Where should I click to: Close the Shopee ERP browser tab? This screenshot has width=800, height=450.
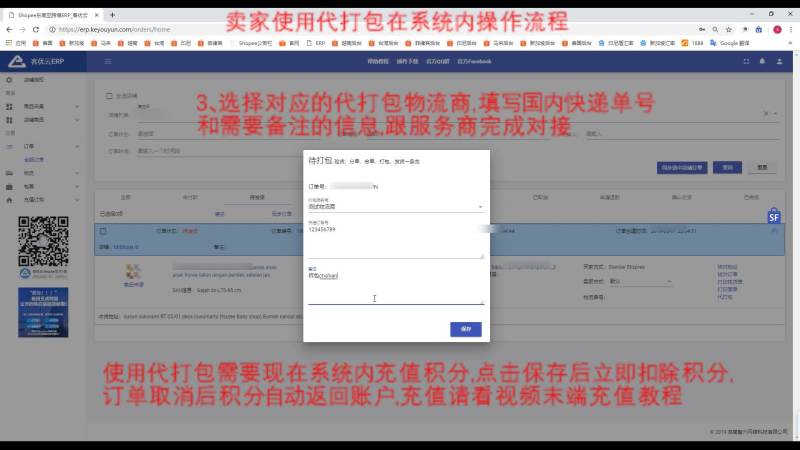96,15
